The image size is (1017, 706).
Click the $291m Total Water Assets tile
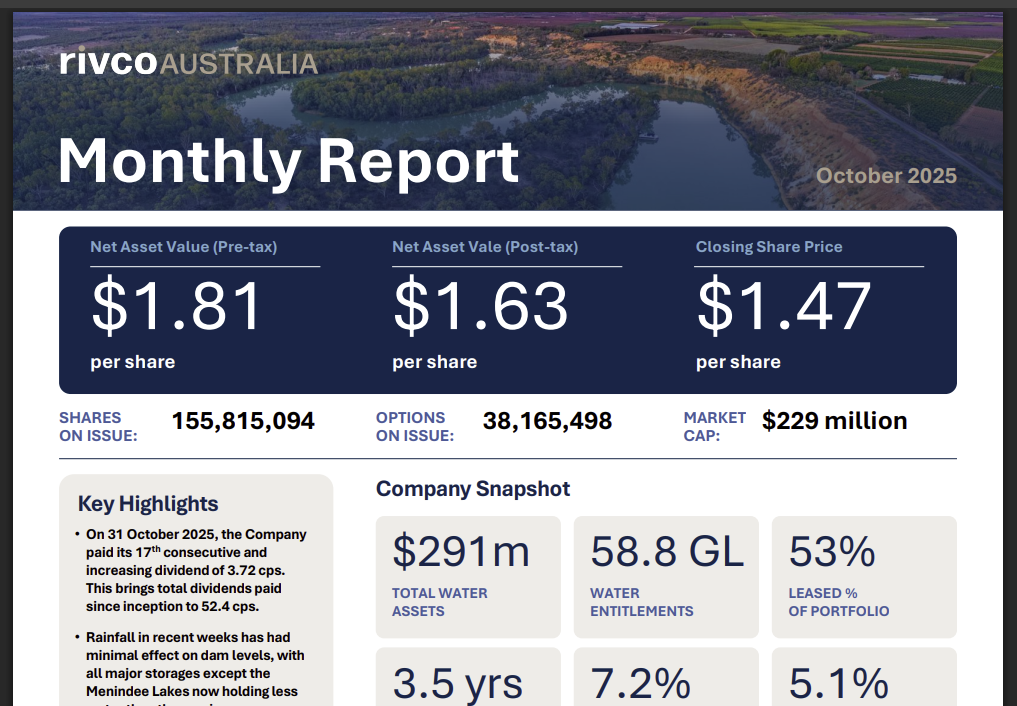[468, 576]
